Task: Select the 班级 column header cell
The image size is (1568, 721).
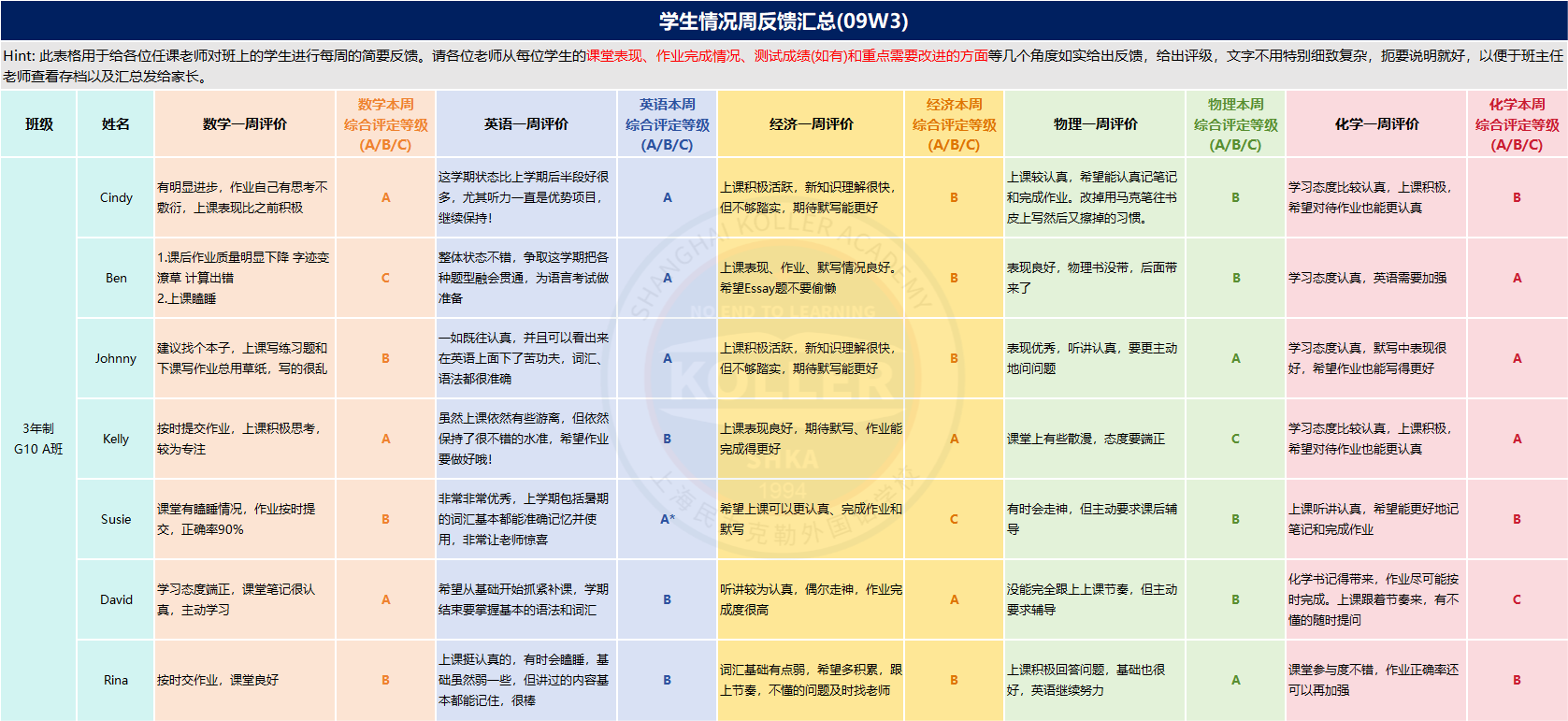Action: tap(39, 124)
